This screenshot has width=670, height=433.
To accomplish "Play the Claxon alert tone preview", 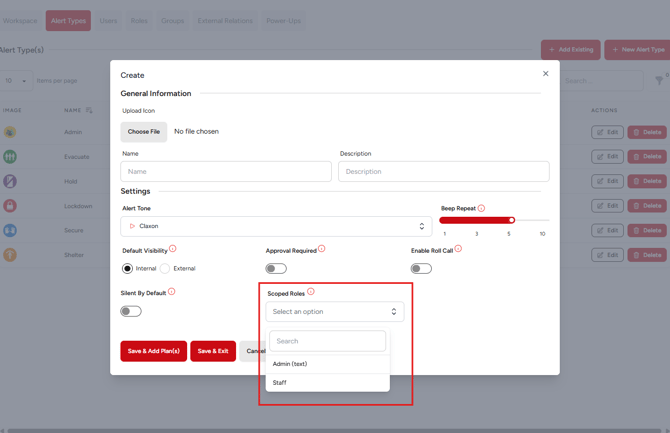I will coord(132,226).
